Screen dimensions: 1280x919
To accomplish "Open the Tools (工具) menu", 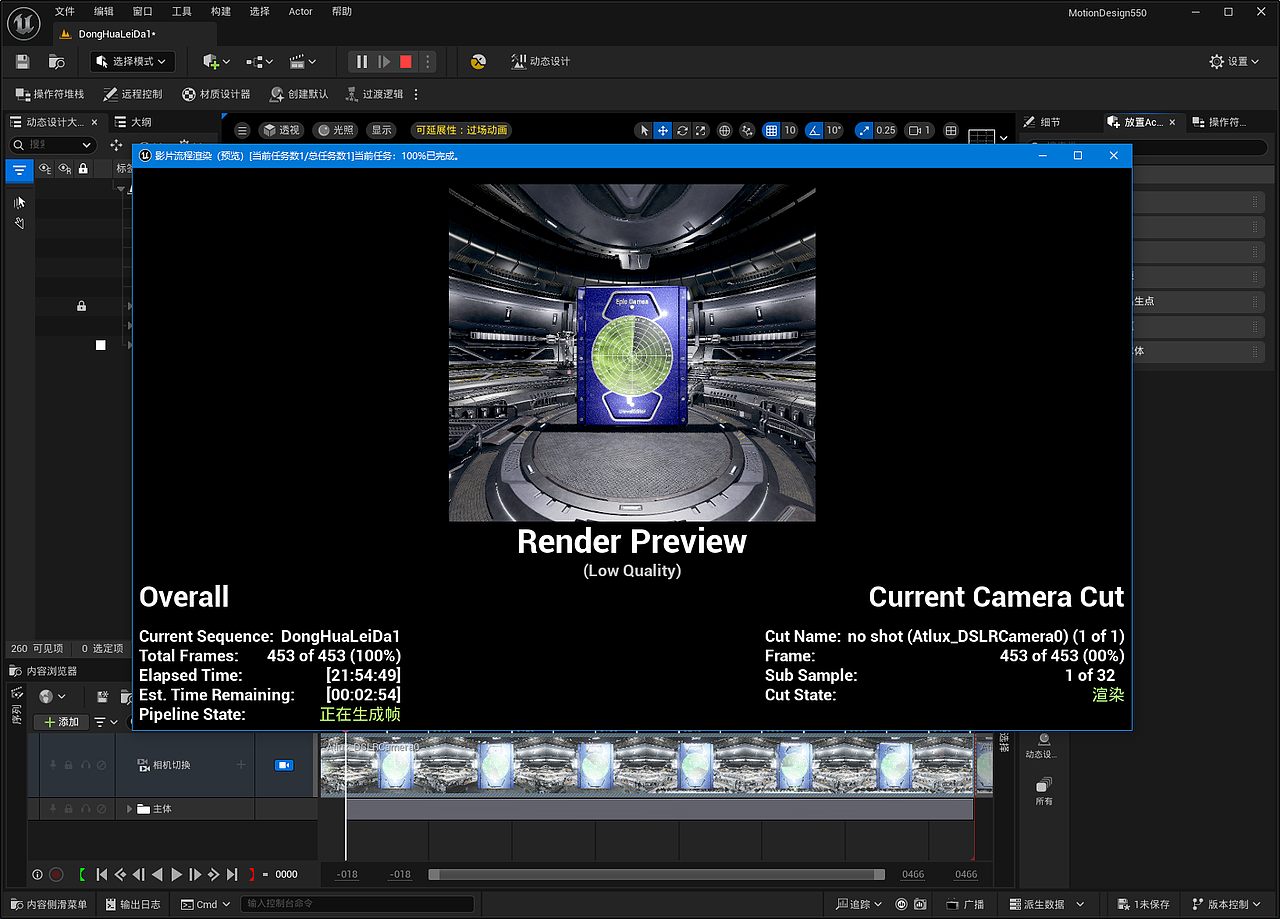I will 181,11.
